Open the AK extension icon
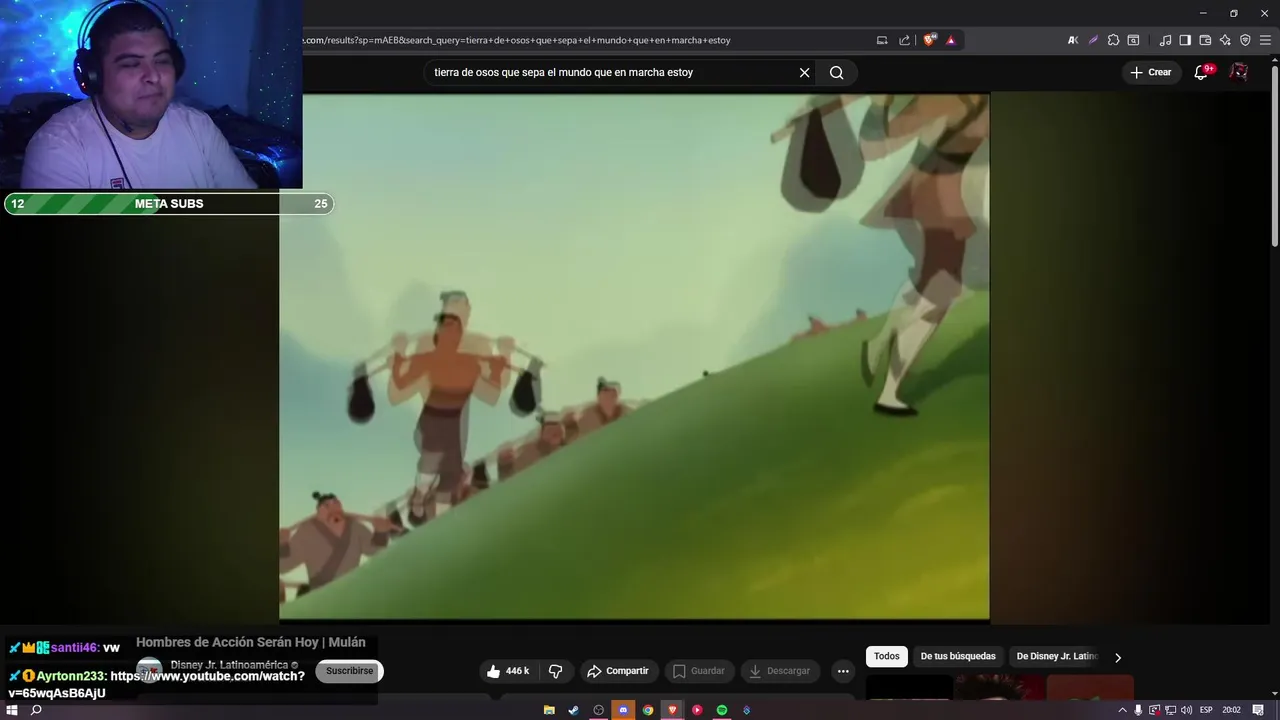1280x720 pixels. pyautogui.click(x=1073, y=40)
